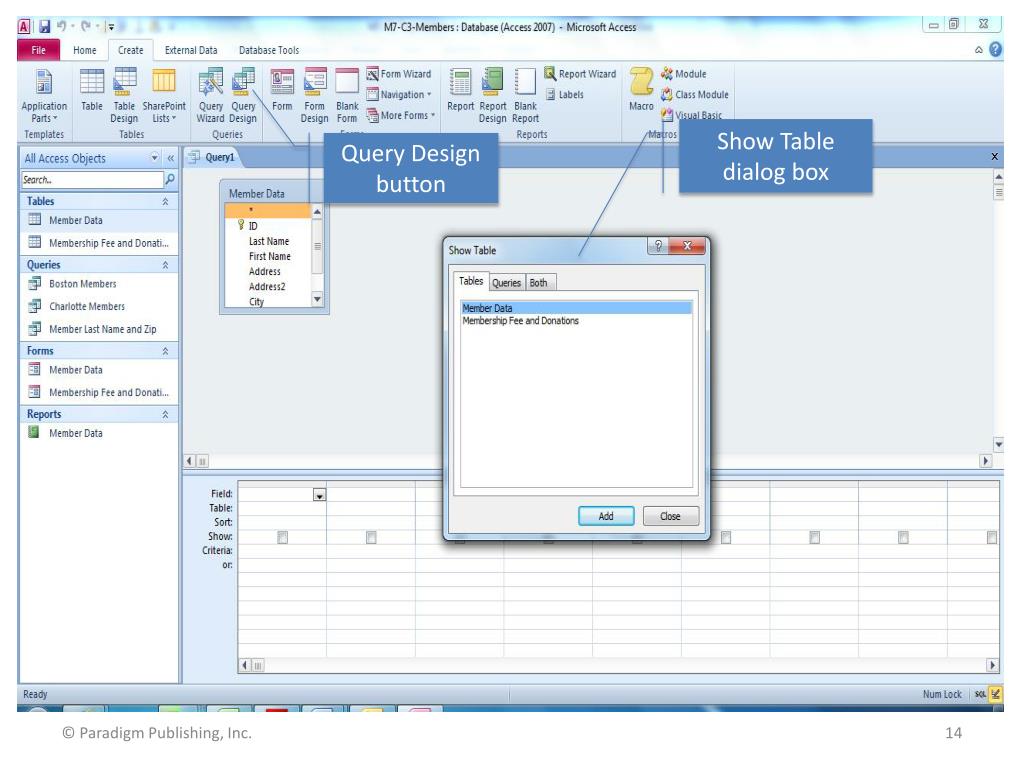
Task: Open the Database Tools tab
Action: (268, 50)
